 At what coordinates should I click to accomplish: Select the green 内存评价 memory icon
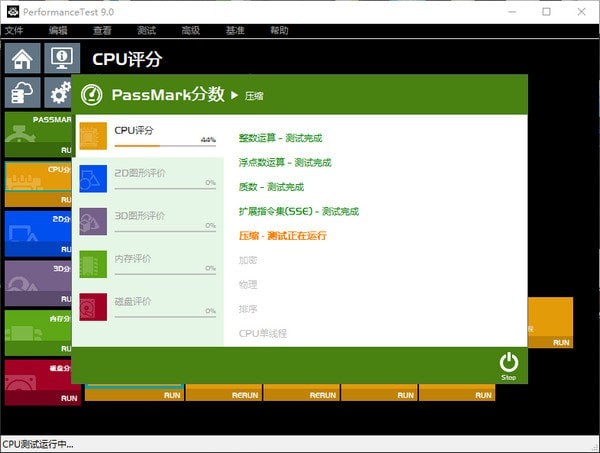tap(93, 263)
